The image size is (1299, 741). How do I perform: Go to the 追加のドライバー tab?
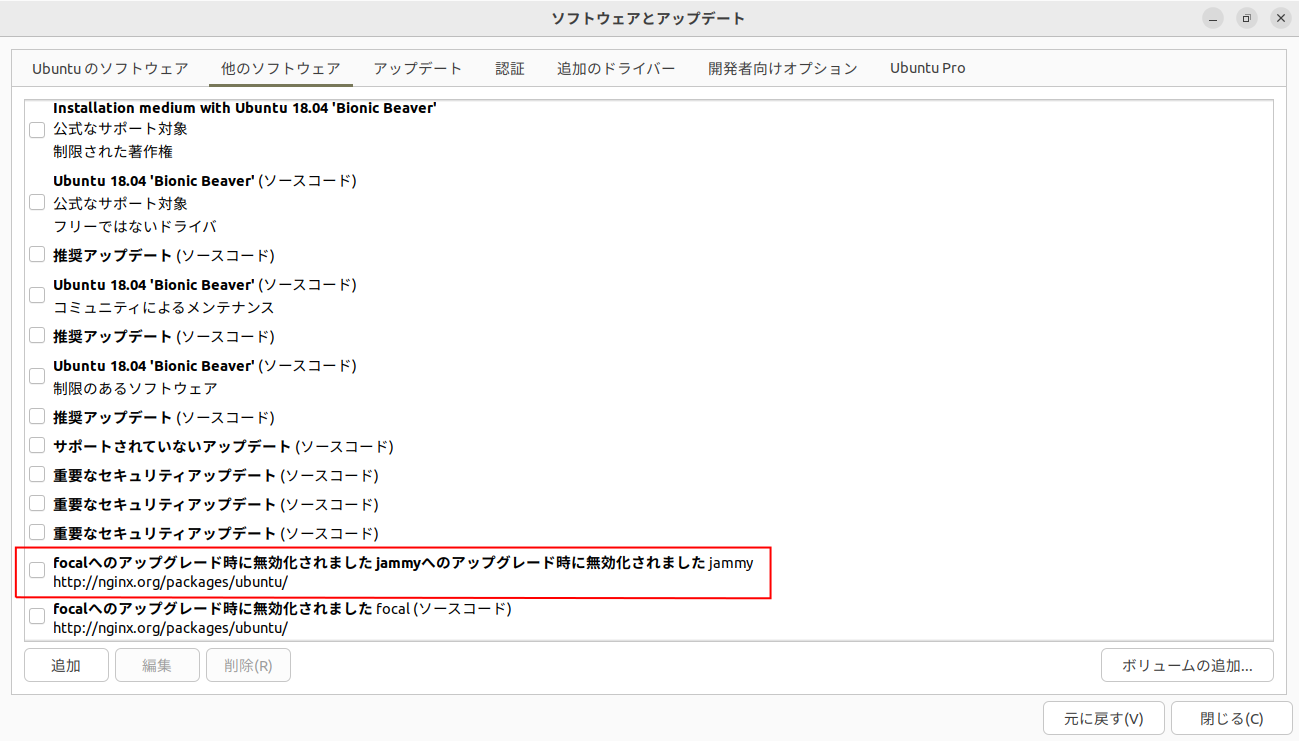coord(616,69)
